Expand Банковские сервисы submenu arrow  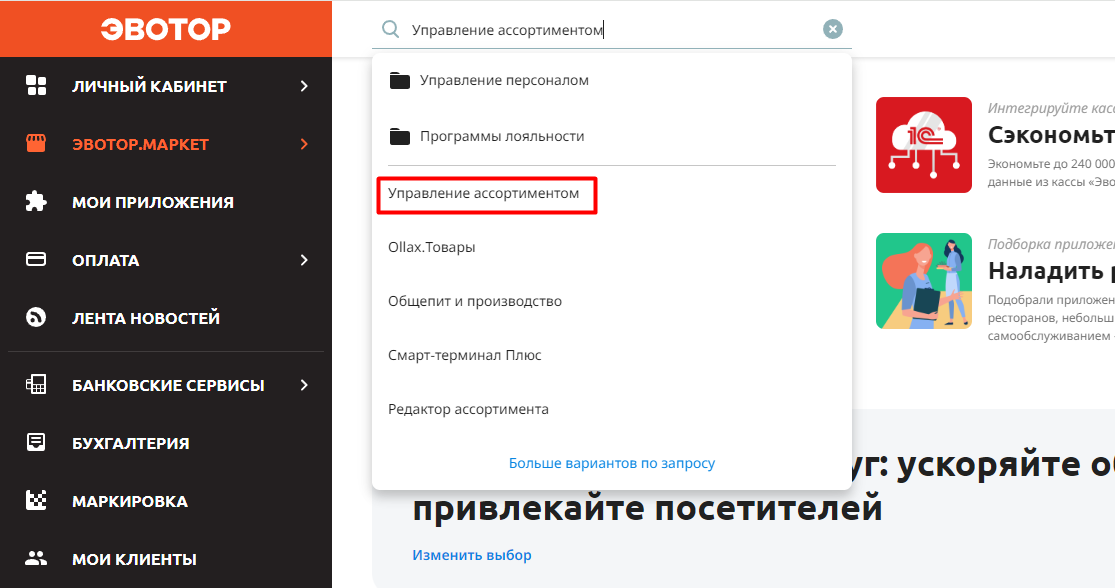pyautogui.click(x=304, y=385)
